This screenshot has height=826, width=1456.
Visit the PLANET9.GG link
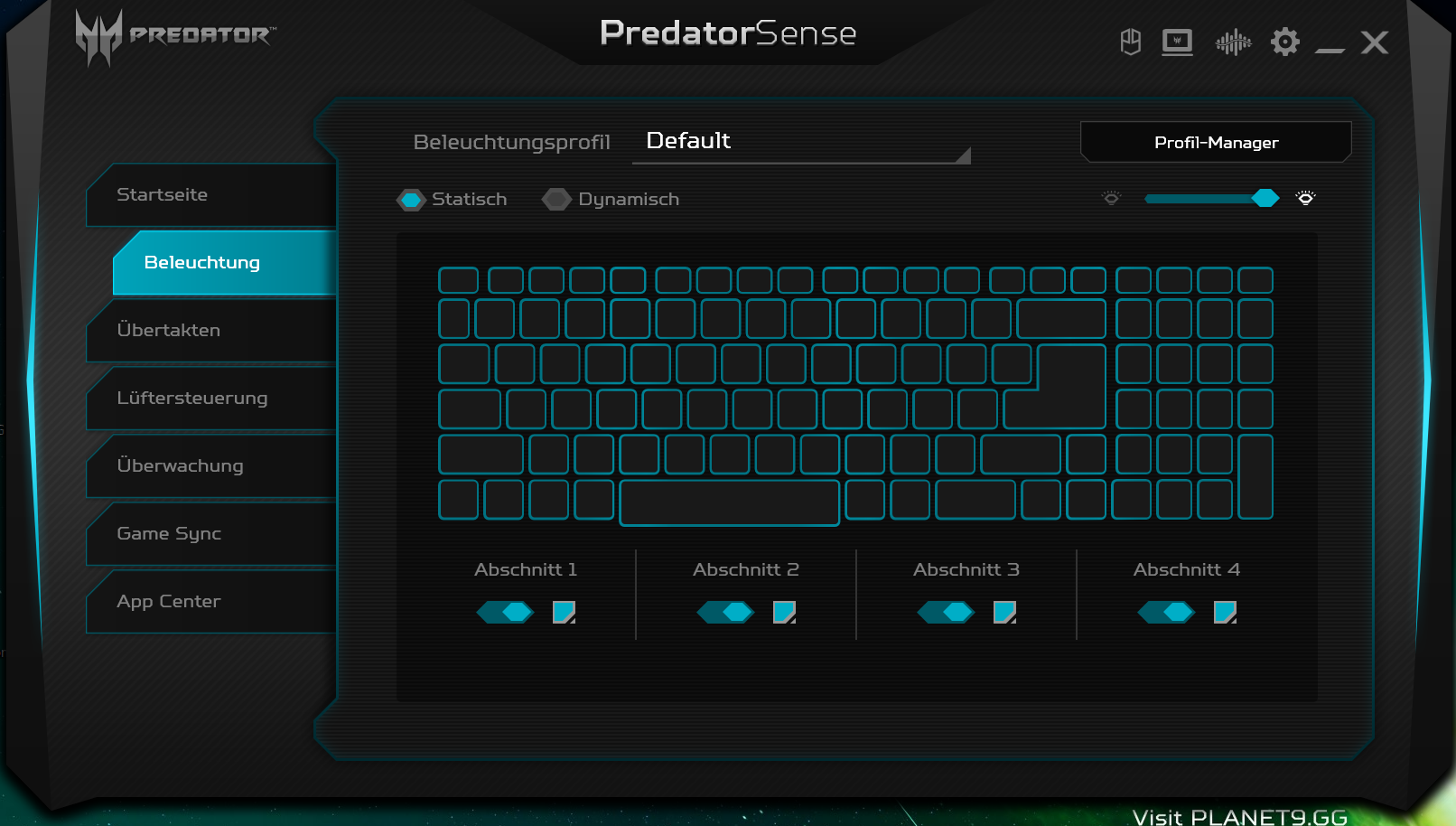pyautogui.click(x=1239, y=817)
